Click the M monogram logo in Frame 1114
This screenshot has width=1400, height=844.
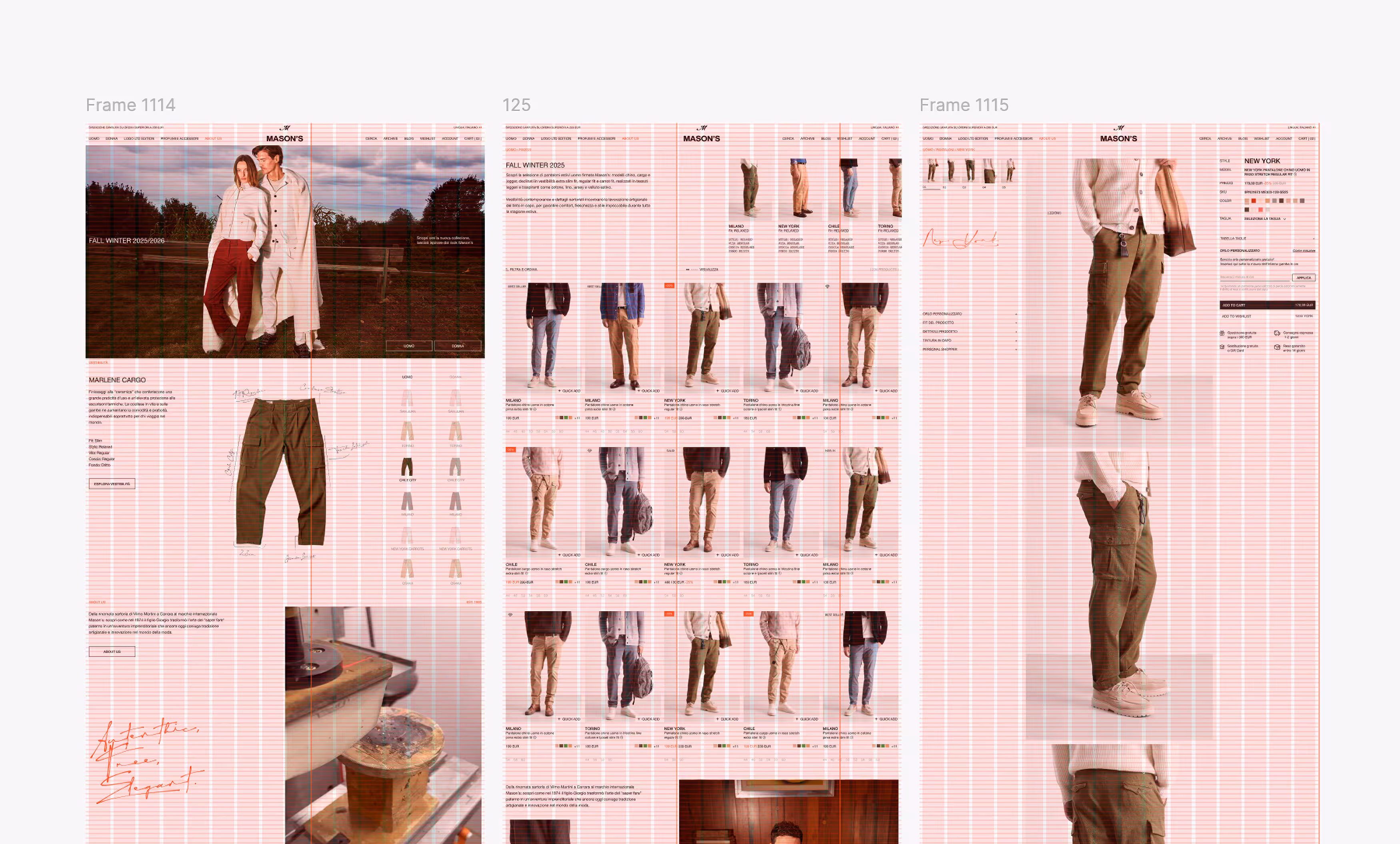285,128
